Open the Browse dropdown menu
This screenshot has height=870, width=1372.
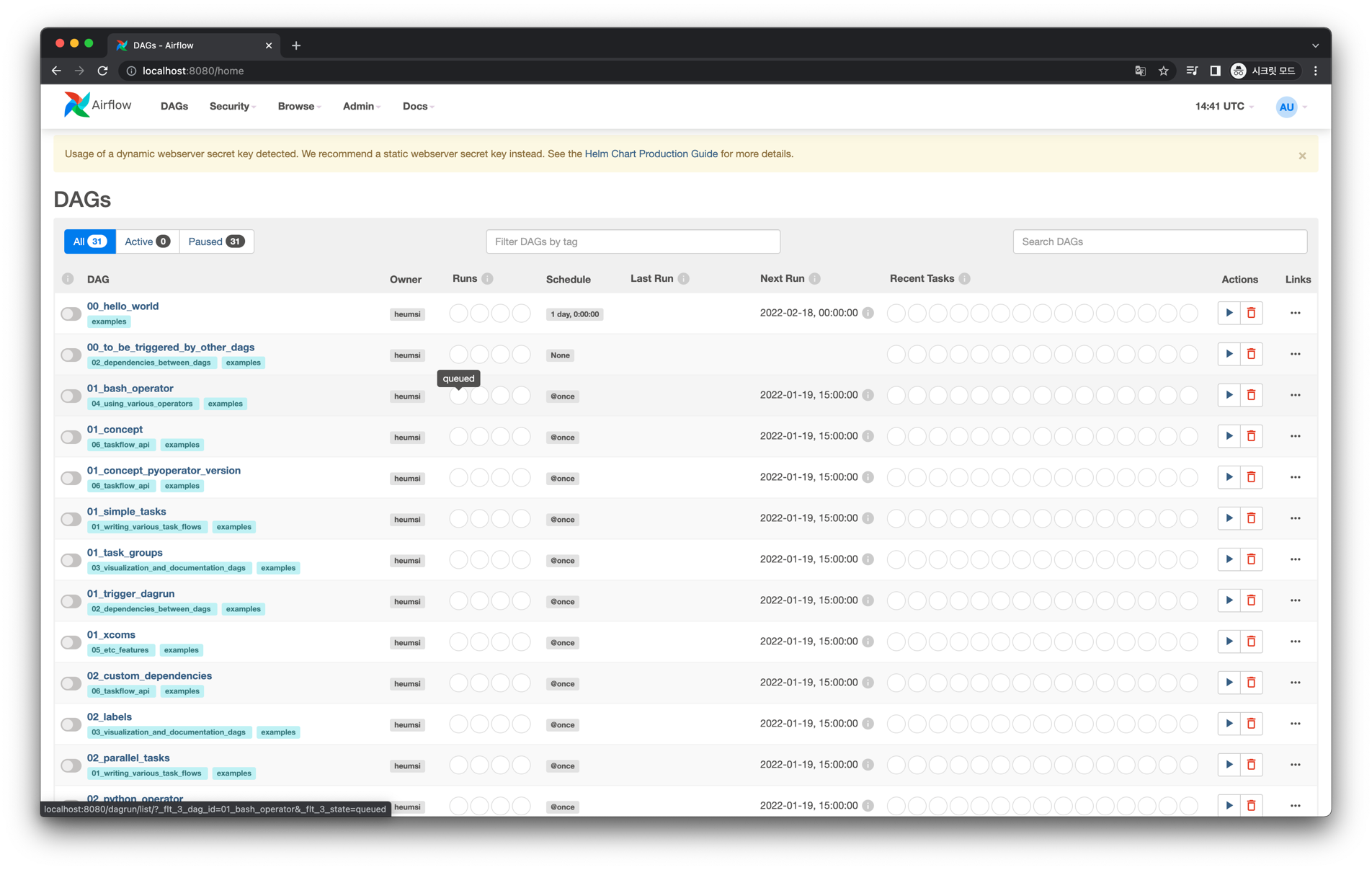pyautogui.click(x=299, y=106)
